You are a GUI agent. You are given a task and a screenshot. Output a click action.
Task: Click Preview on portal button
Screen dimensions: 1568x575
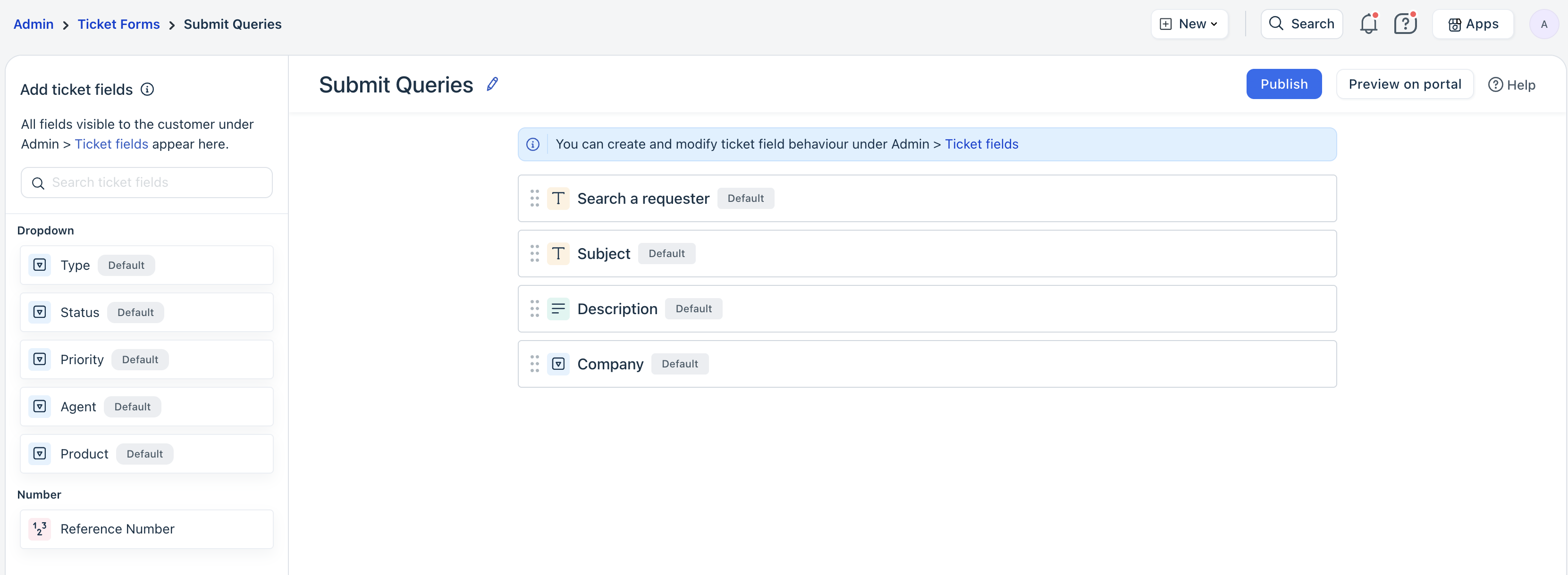1404,84
